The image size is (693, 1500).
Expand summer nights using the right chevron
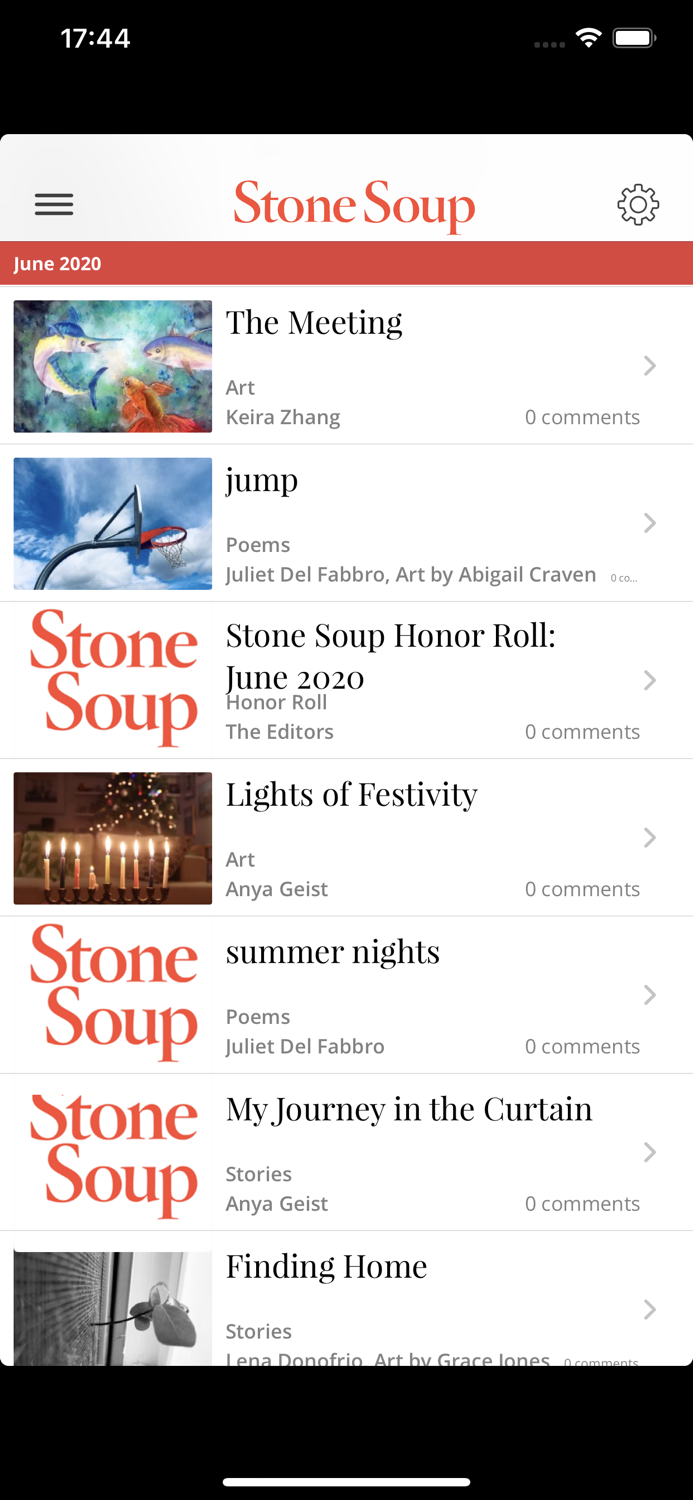[650, 994]
